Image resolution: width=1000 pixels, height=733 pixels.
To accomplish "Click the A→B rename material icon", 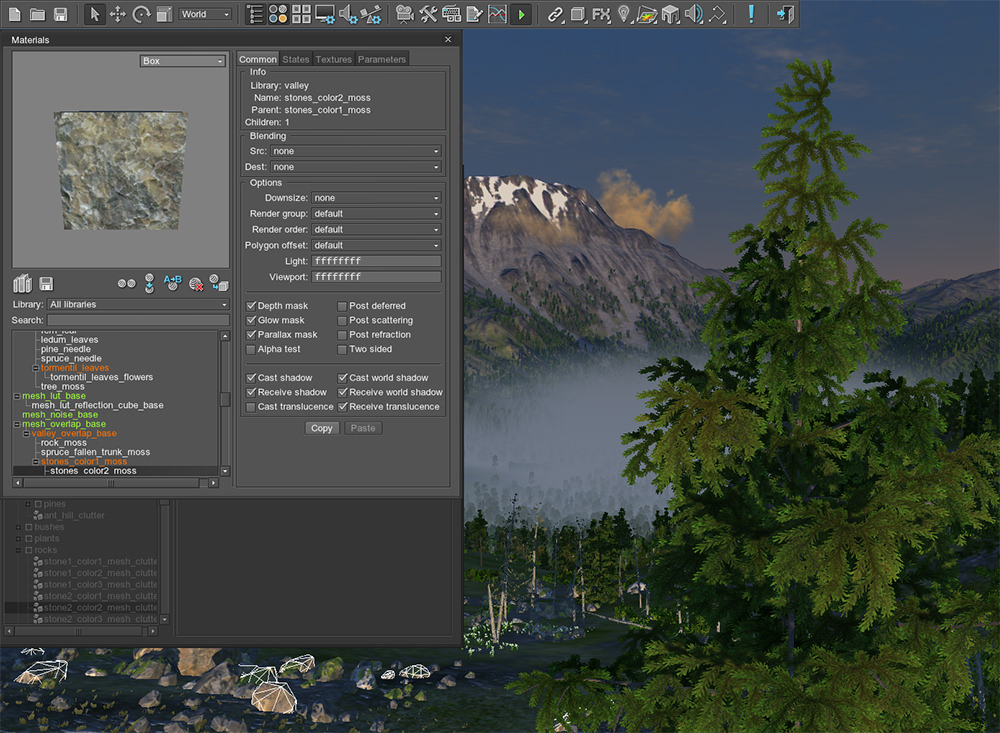I will (x=172, y=283).
